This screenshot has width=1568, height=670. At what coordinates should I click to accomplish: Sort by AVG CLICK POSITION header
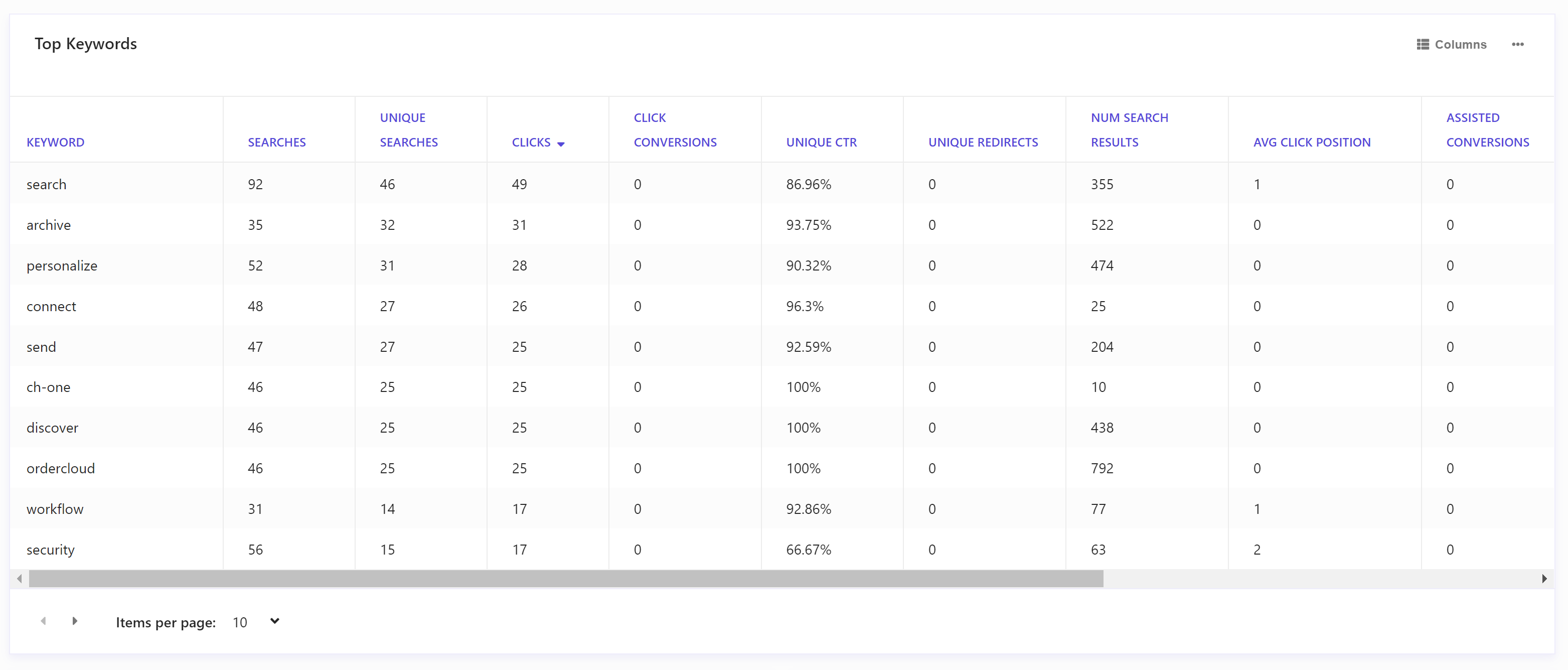[x=1312, y=142]
